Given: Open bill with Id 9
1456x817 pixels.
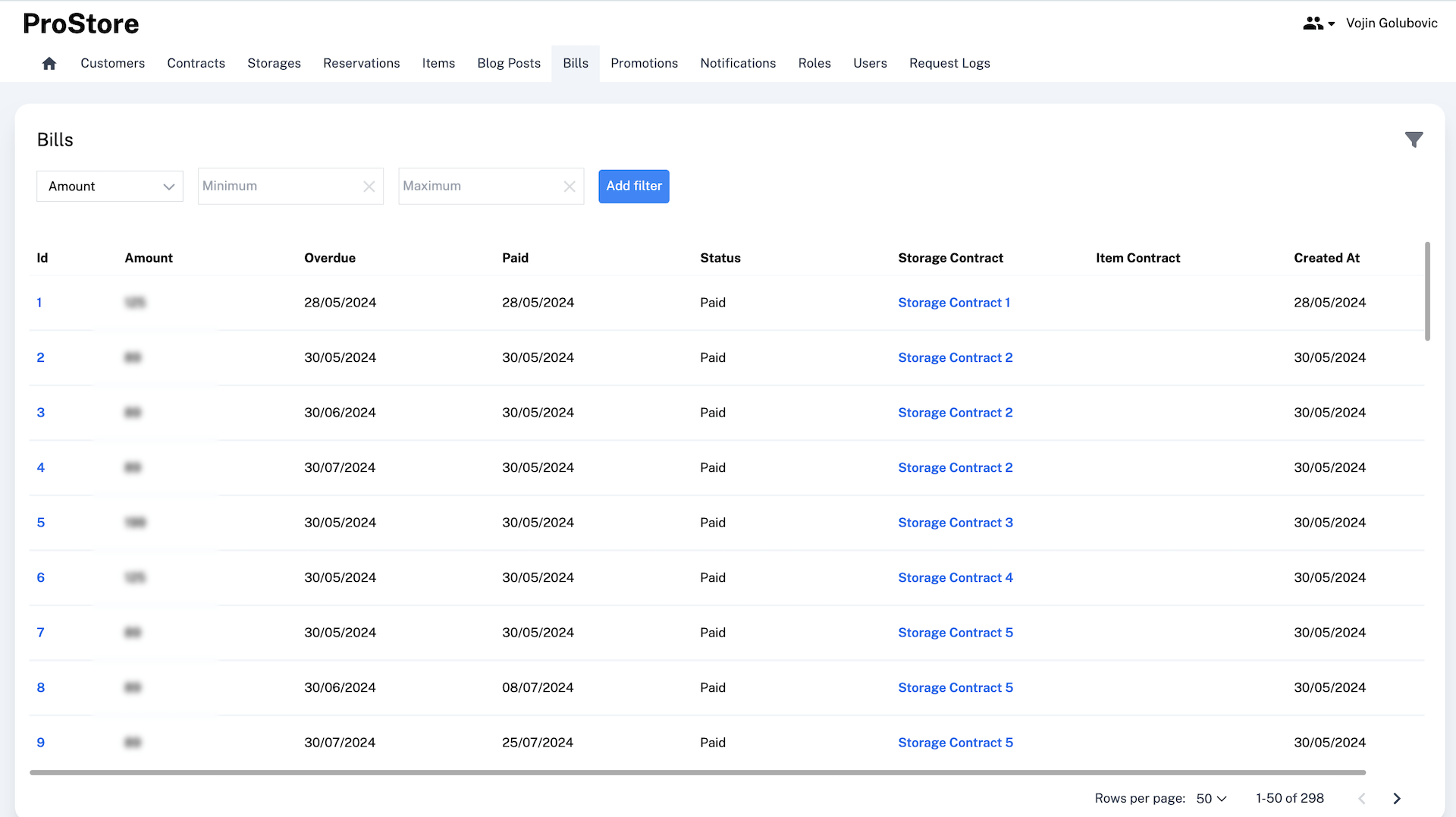Looking at the screenshot, I should pos(41,743).
